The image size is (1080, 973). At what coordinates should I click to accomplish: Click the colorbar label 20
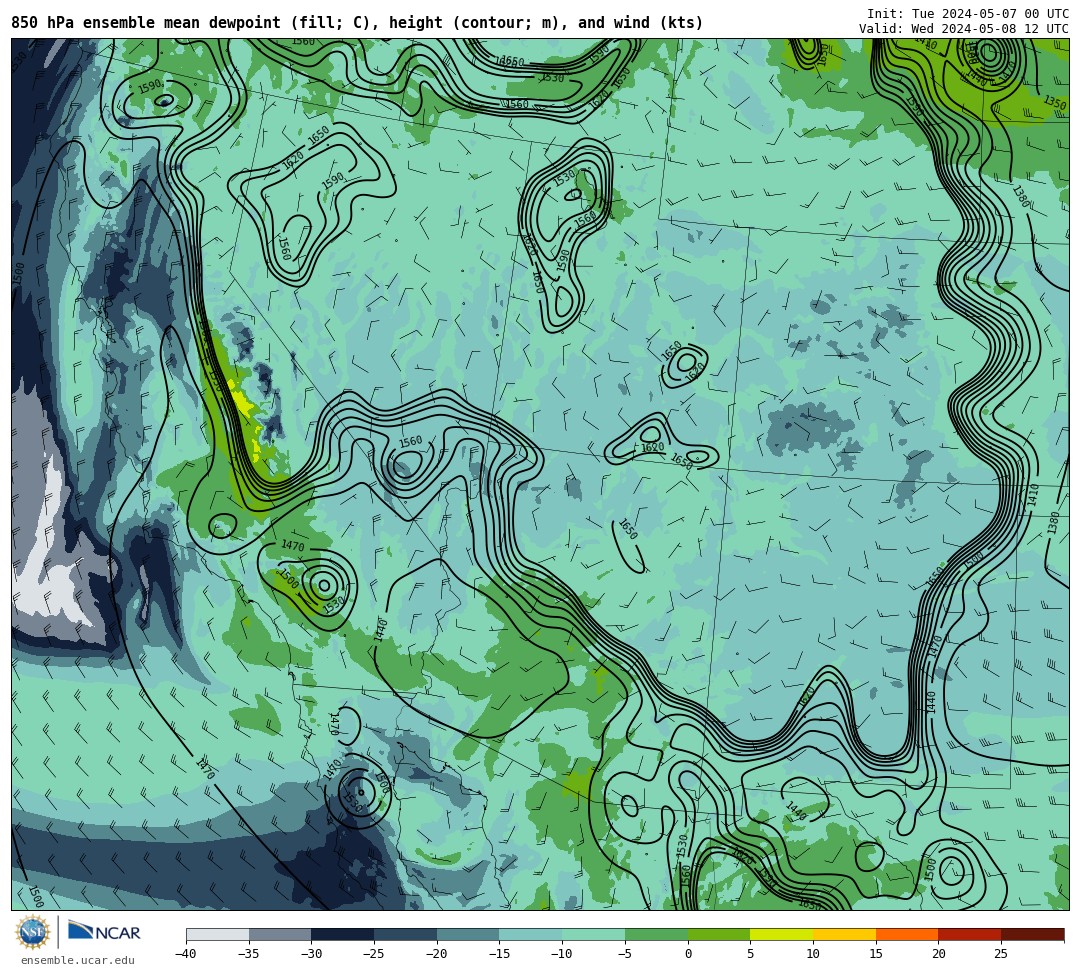point(938,954)
